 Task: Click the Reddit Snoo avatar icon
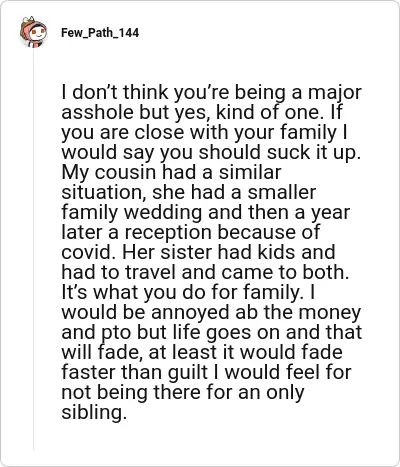pyautogui.click(x=33, y=32)
